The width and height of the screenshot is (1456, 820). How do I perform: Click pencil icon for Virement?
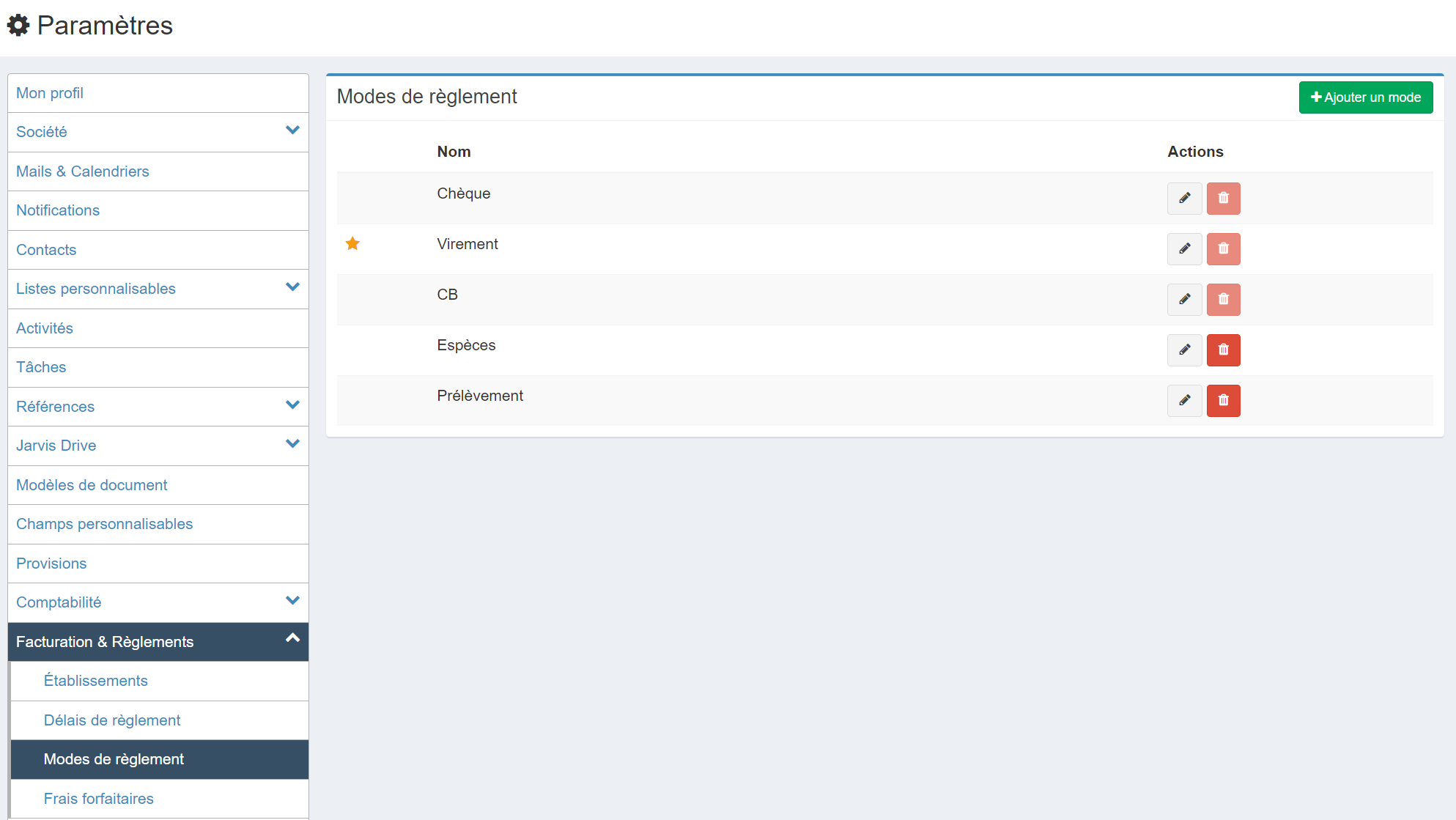coord(1184,249)
